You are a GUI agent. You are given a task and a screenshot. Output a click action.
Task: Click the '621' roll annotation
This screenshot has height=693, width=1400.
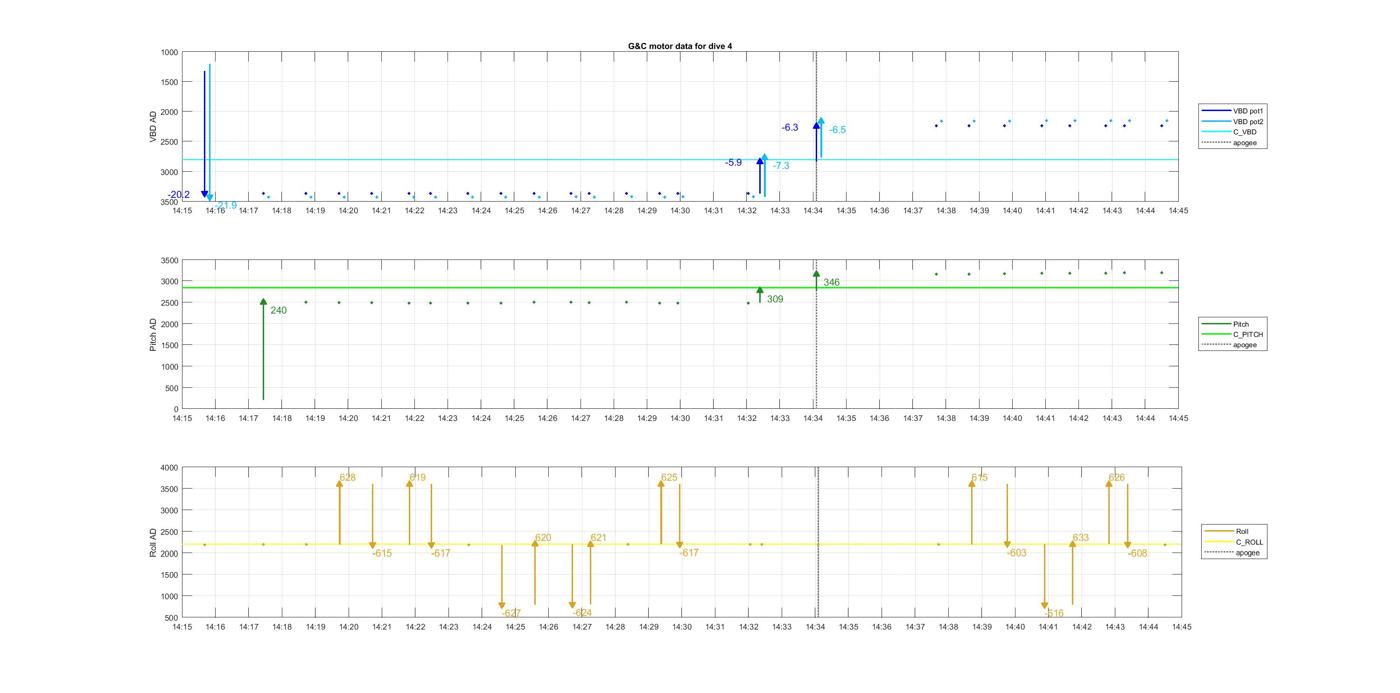[598, 538]
